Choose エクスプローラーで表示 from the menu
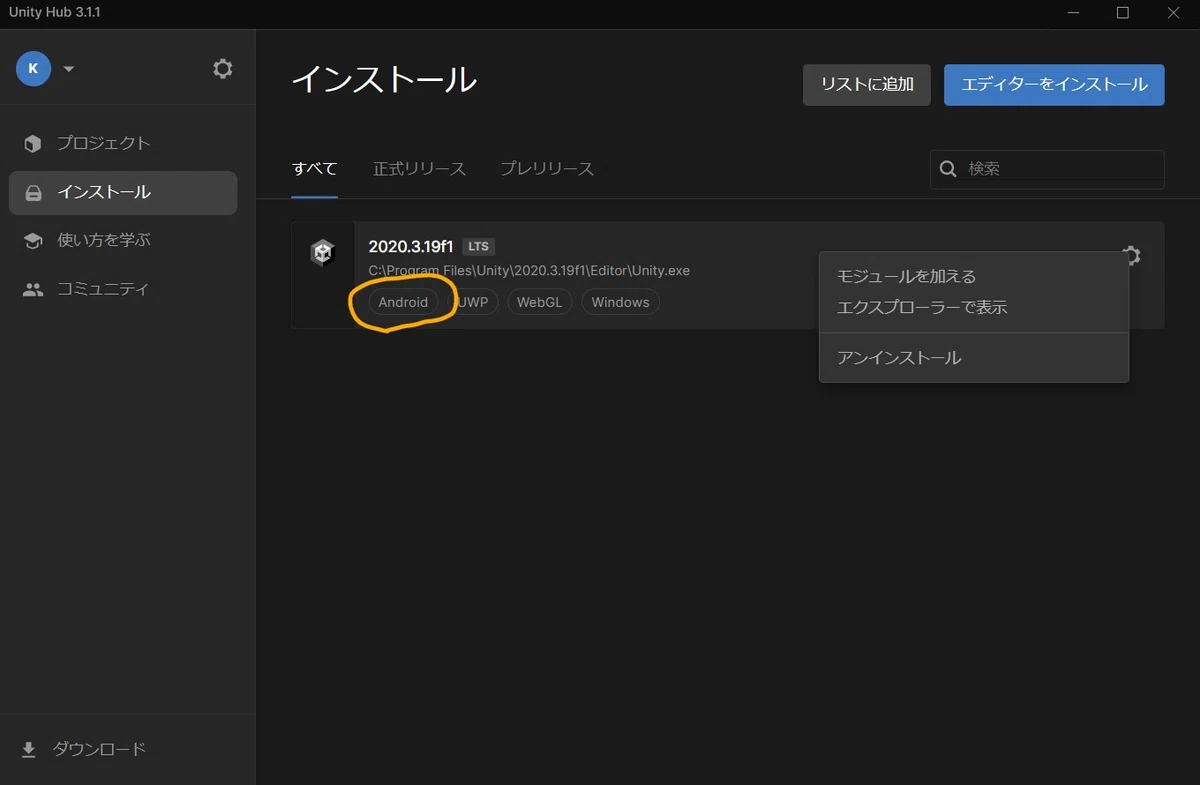Screen dimensions: 1200x785 974,308
